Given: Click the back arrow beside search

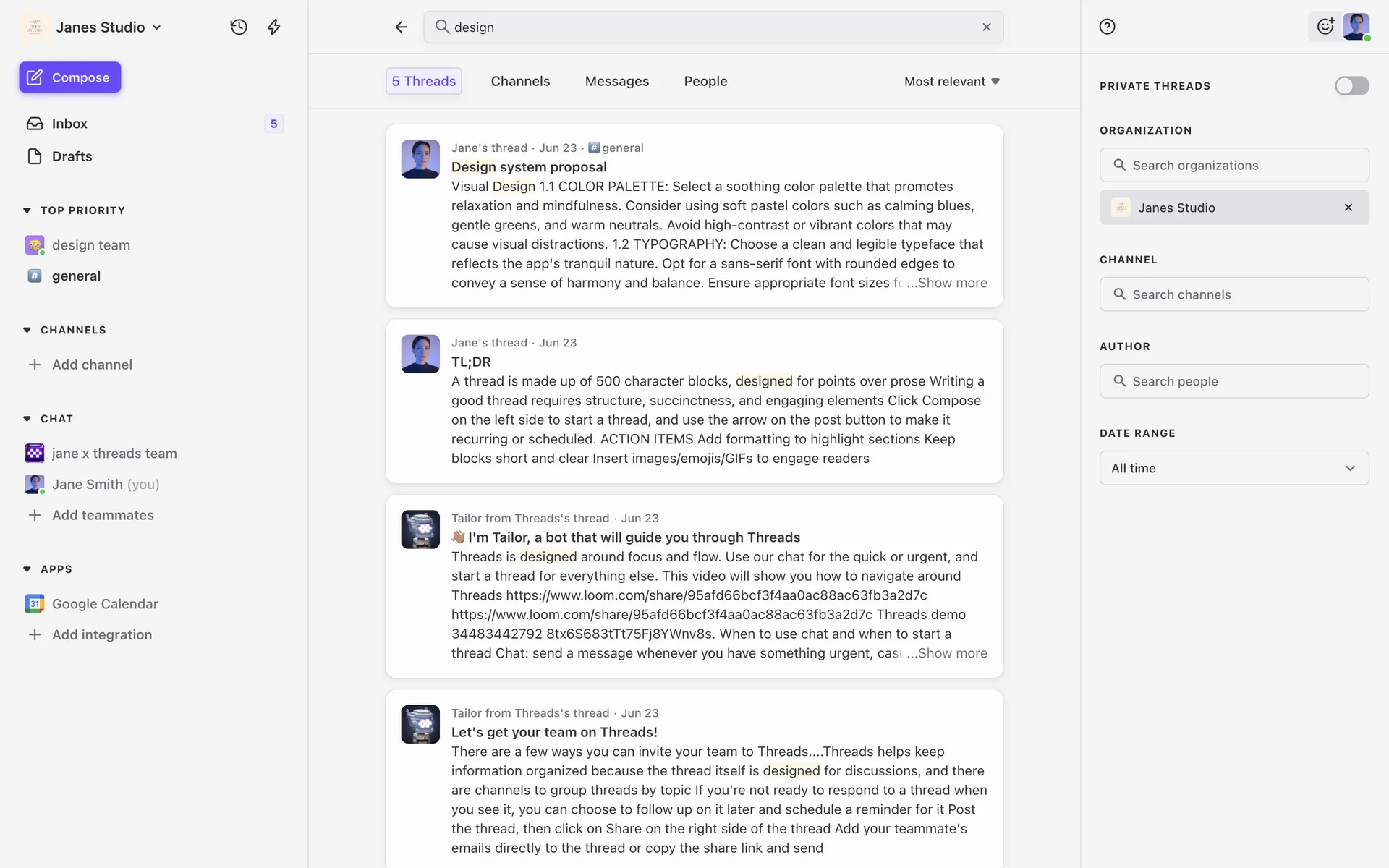Looking at the screenshot, I should (401, 27).
